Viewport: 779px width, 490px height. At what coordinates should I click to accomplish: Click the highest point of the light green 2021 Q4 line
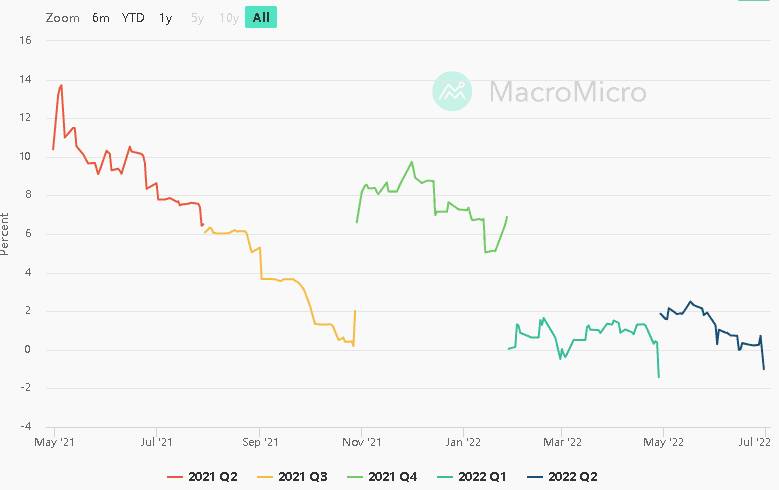tap(411, 162)
